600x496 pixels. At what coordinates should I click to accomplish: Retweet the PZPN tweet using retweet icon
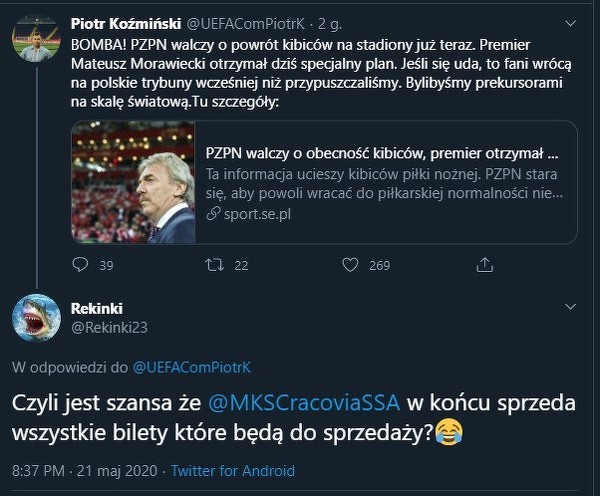212,265
